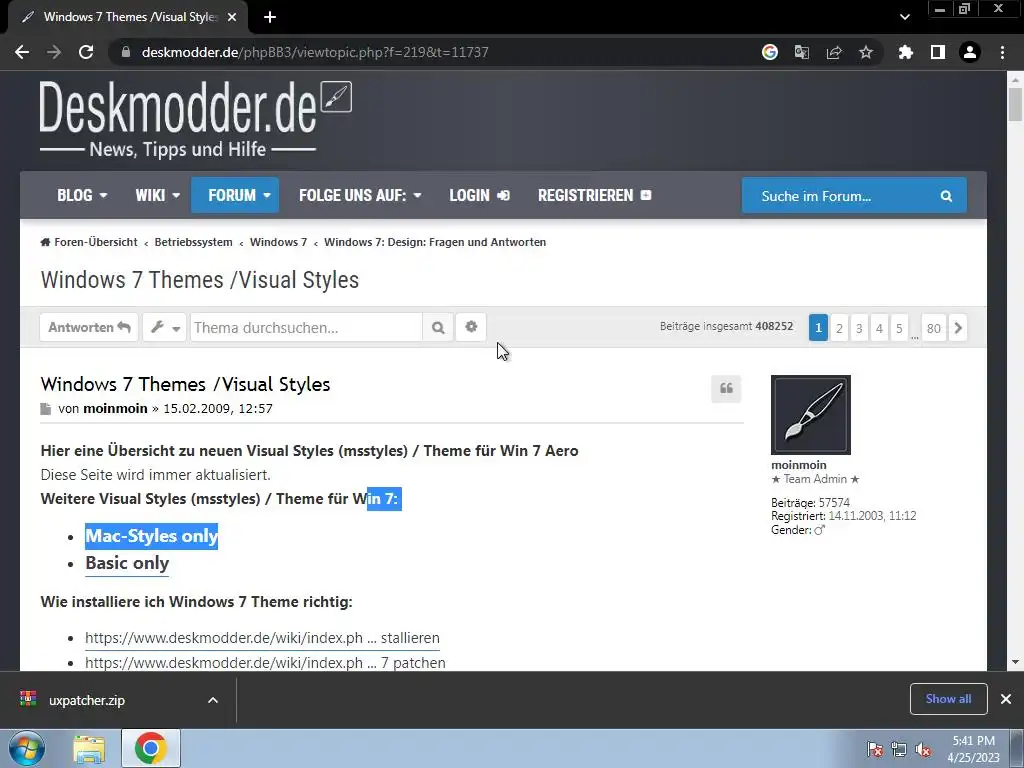Toggle the browser side panel icon

[x=938, y=52]
